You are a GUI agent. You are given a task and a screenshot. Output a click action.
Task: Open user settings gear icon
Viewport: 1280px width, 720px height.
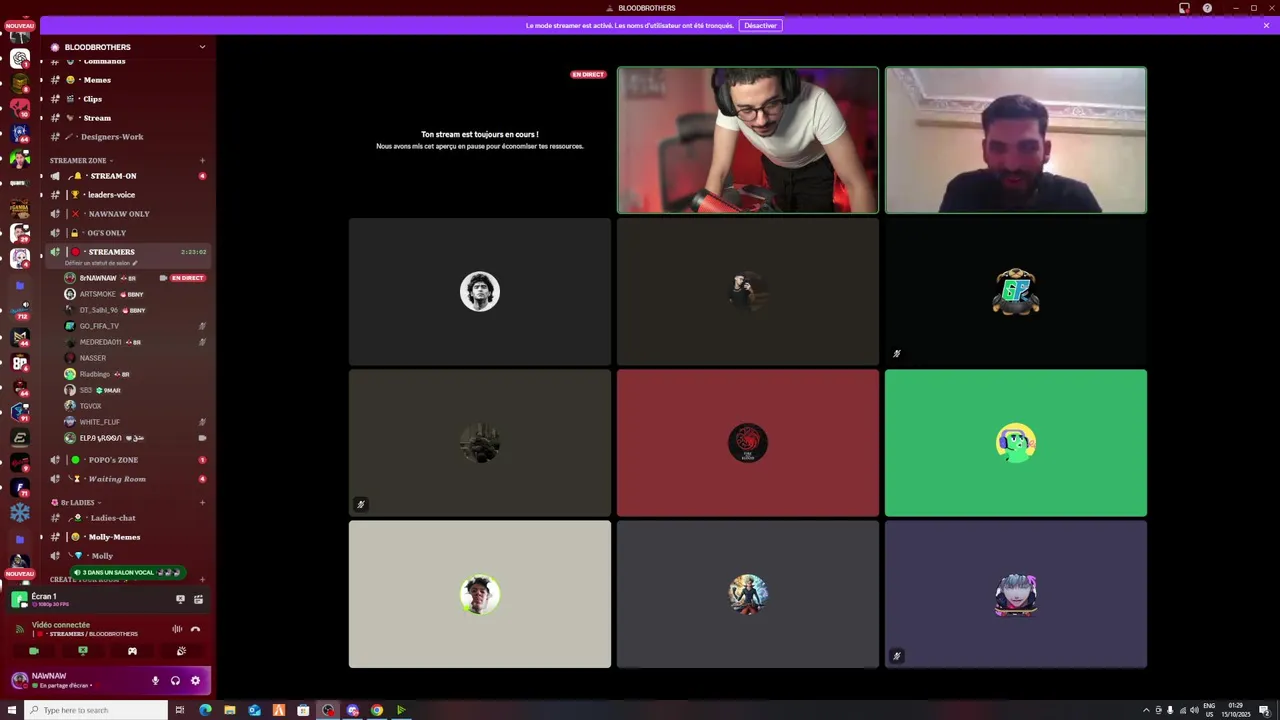click(195, 680)
